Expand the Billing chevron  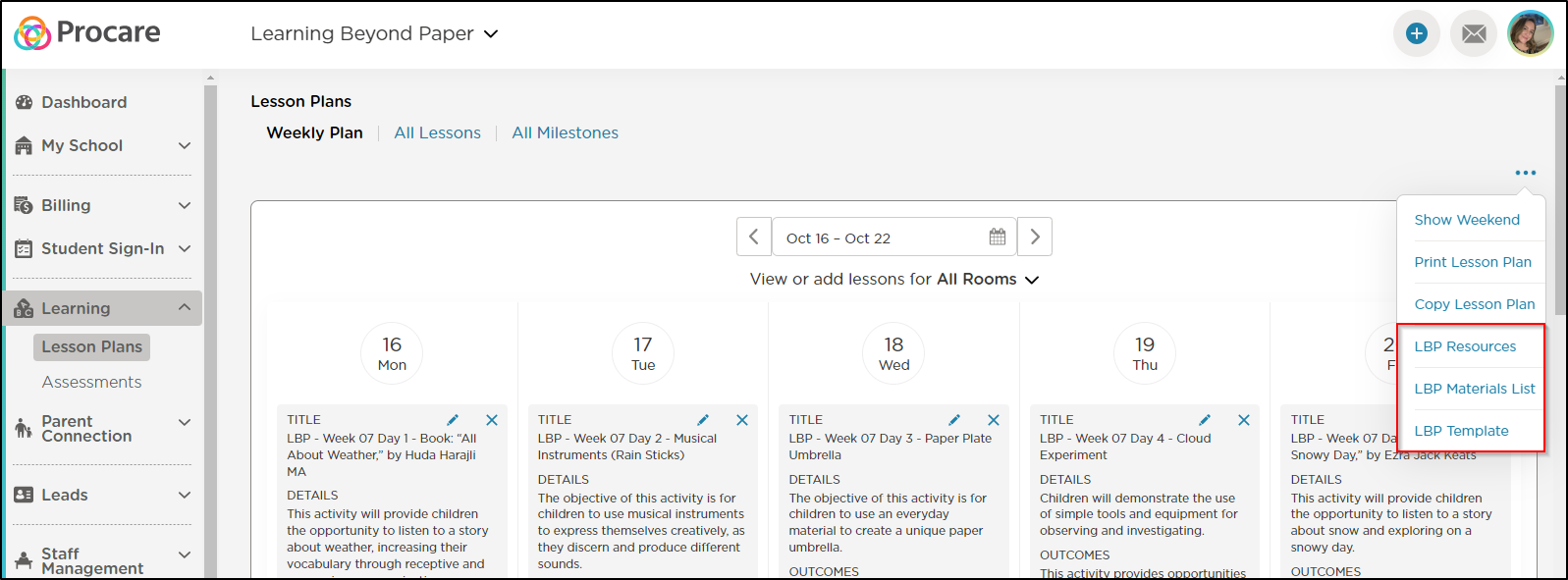[x=184, y=205]
